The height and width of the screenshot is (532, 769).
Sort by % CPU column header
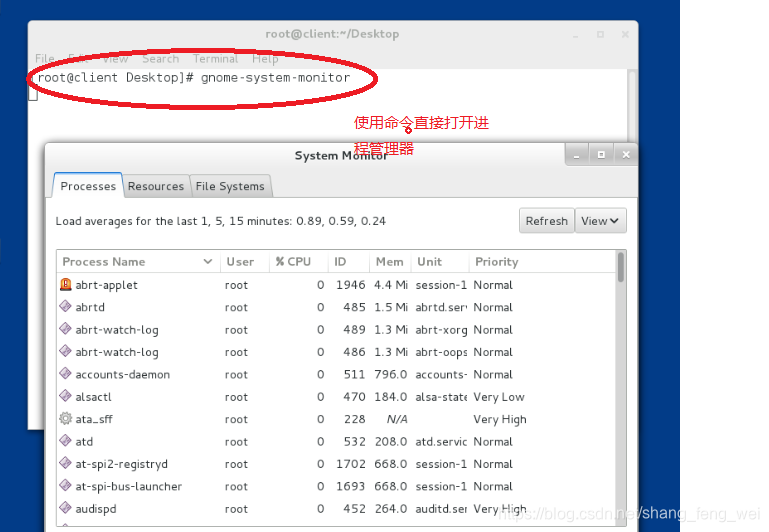(x=299, y=262)
